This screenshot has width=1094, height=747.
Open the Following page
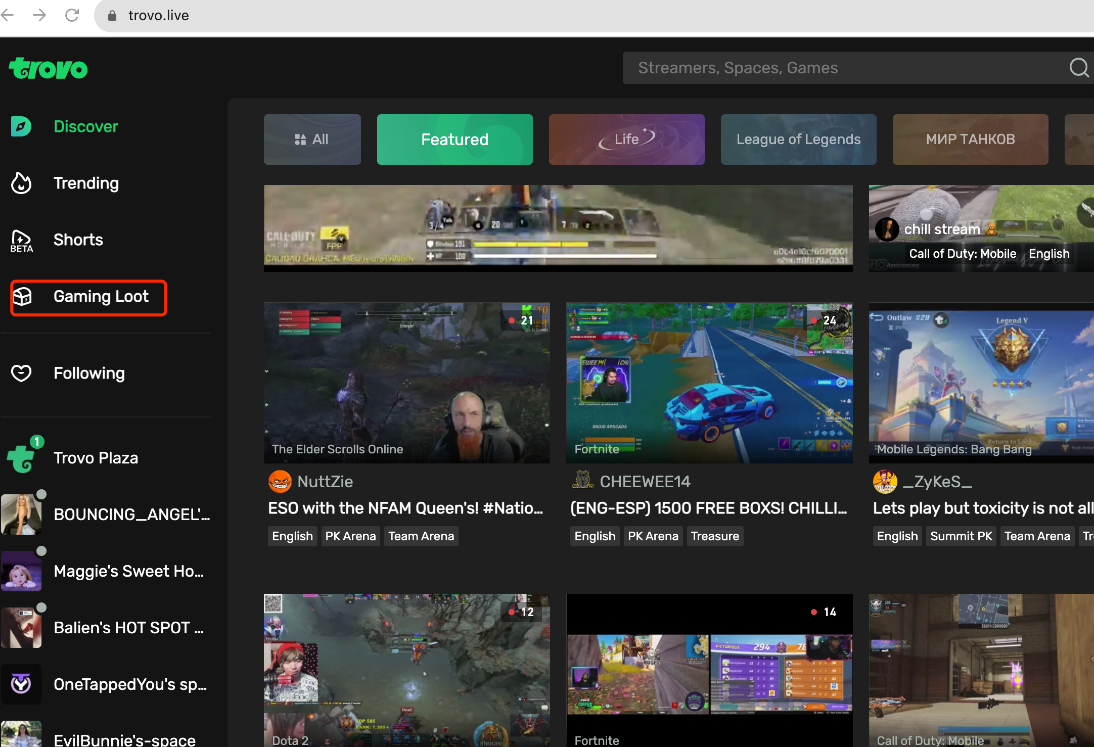point(89,373)
